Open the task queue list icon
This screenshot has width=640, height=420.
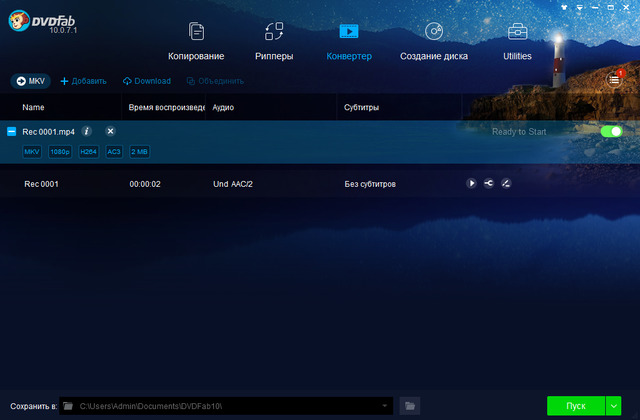(x=614, y=79)
